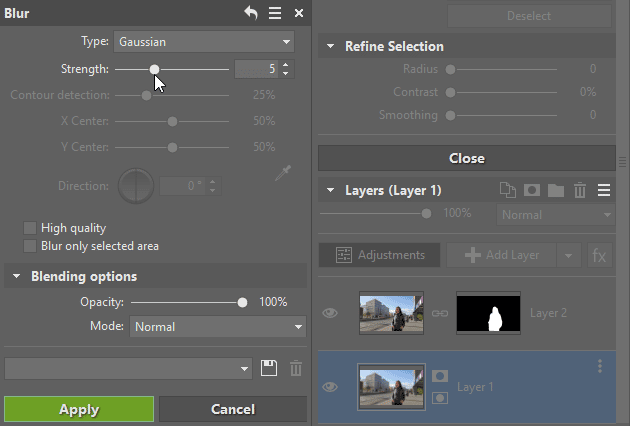This screenshot has width=630, height=426.
Task: Click the Cancel button
Action: click(233, 409)
